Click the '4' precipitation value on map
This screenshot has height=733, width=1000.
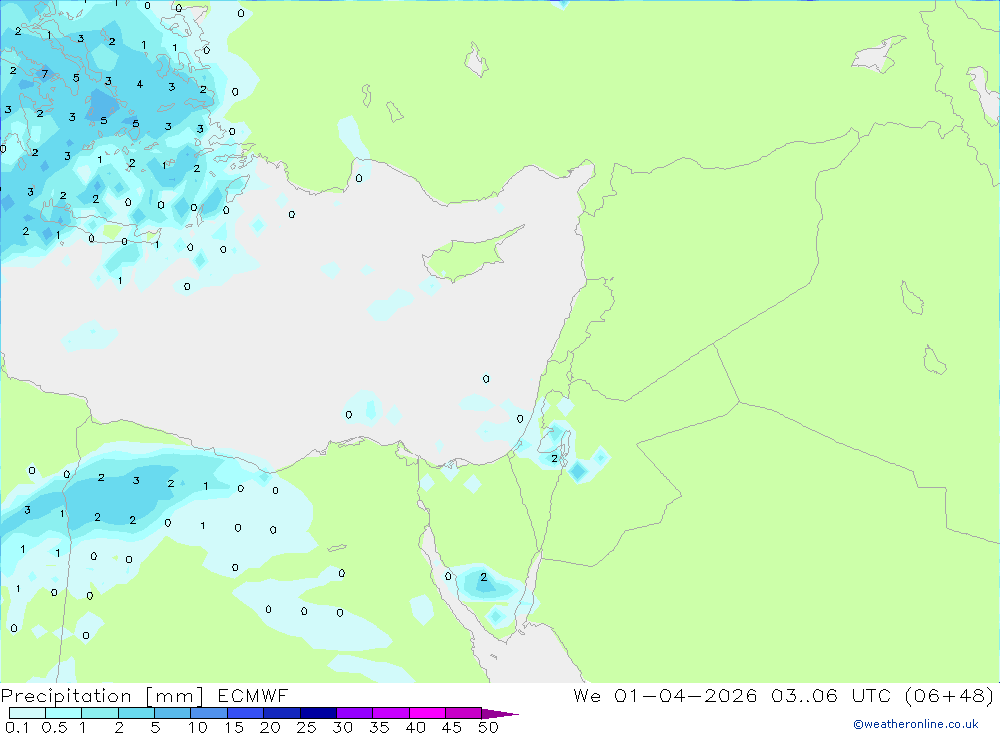click(x=140, y=84)
